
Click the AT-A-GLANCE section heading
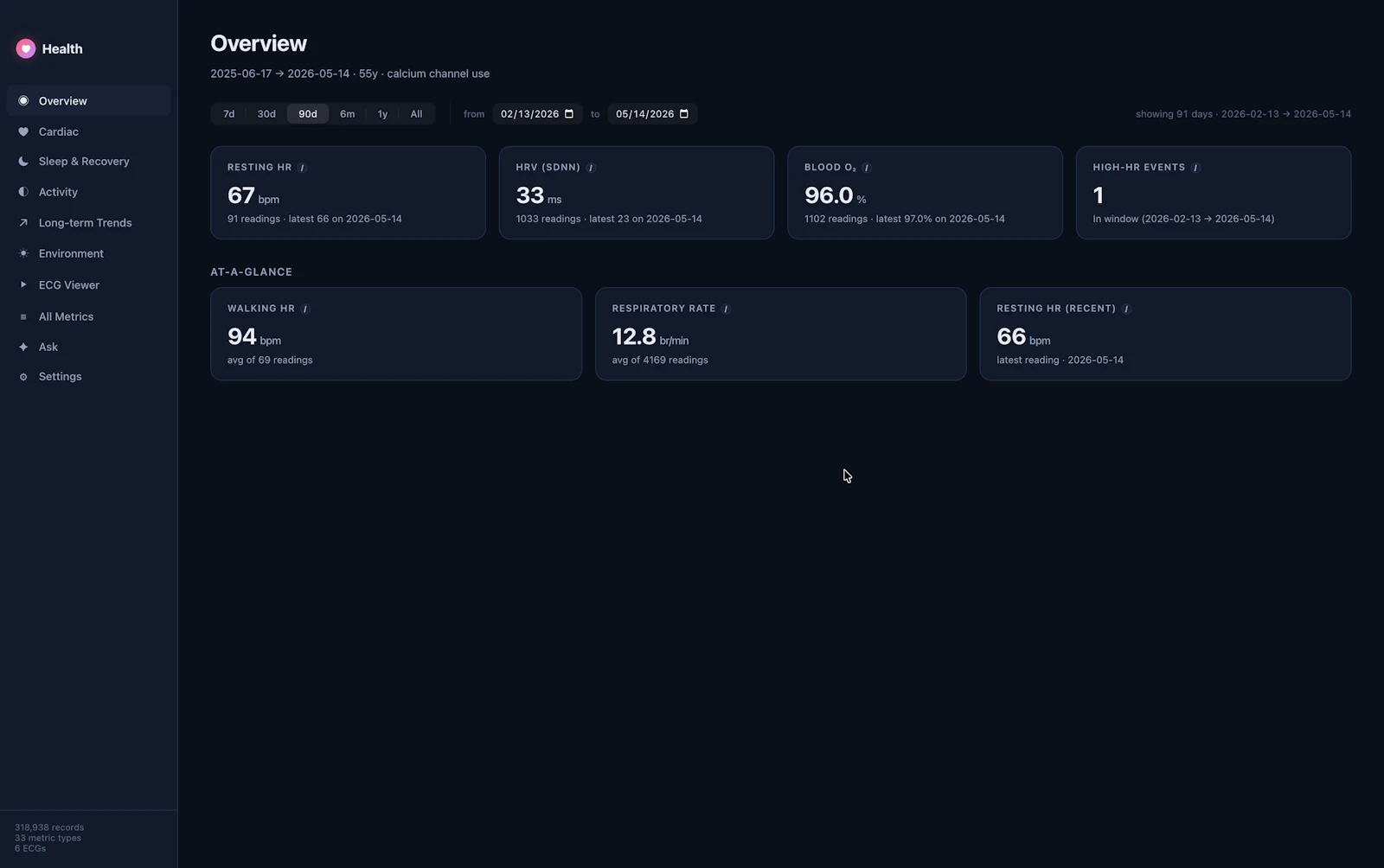pyautogui.click(x=251, y=272)
